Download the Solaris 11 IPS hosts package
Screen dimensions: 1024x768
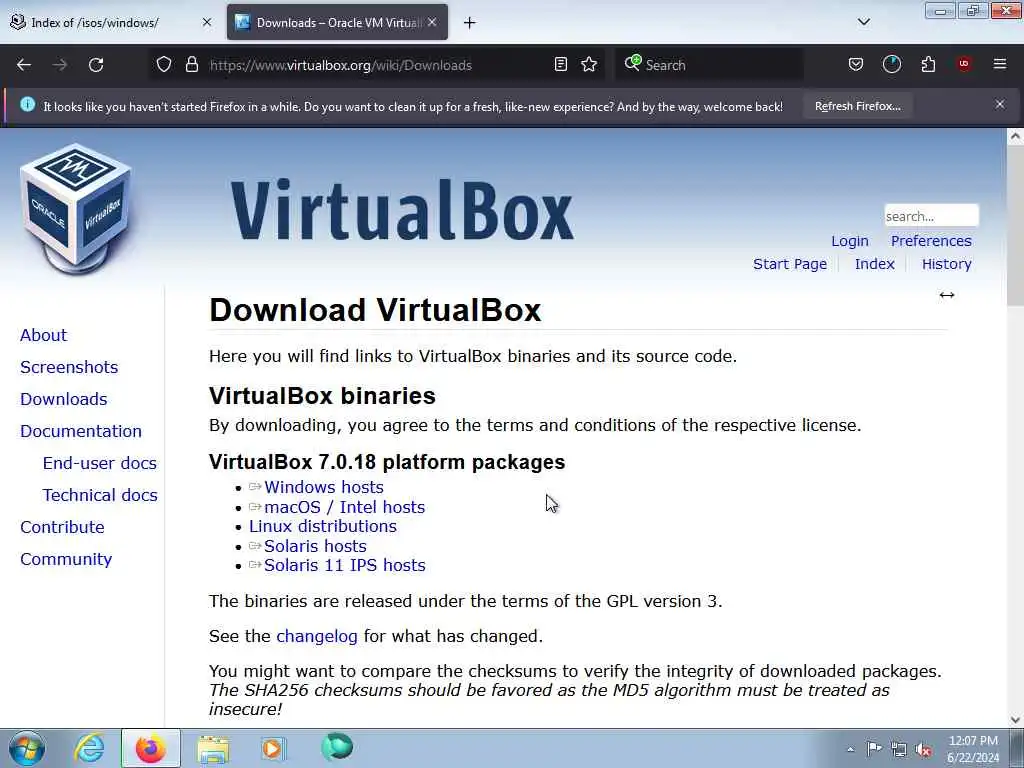(344, 566)
